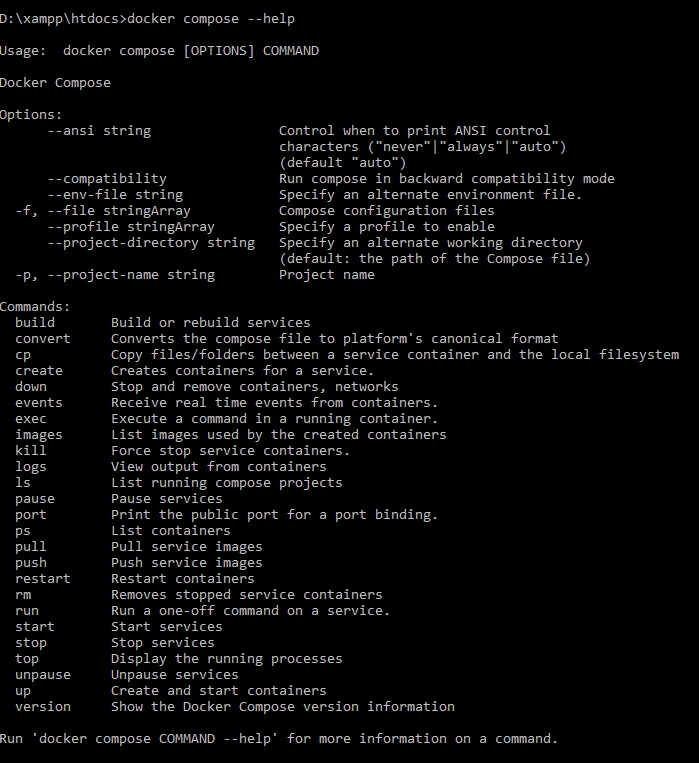This screenshot has height=763, width=699.
Task: Click the 'restart' command name
Action: pyautogui.click(x=43, y=579)
